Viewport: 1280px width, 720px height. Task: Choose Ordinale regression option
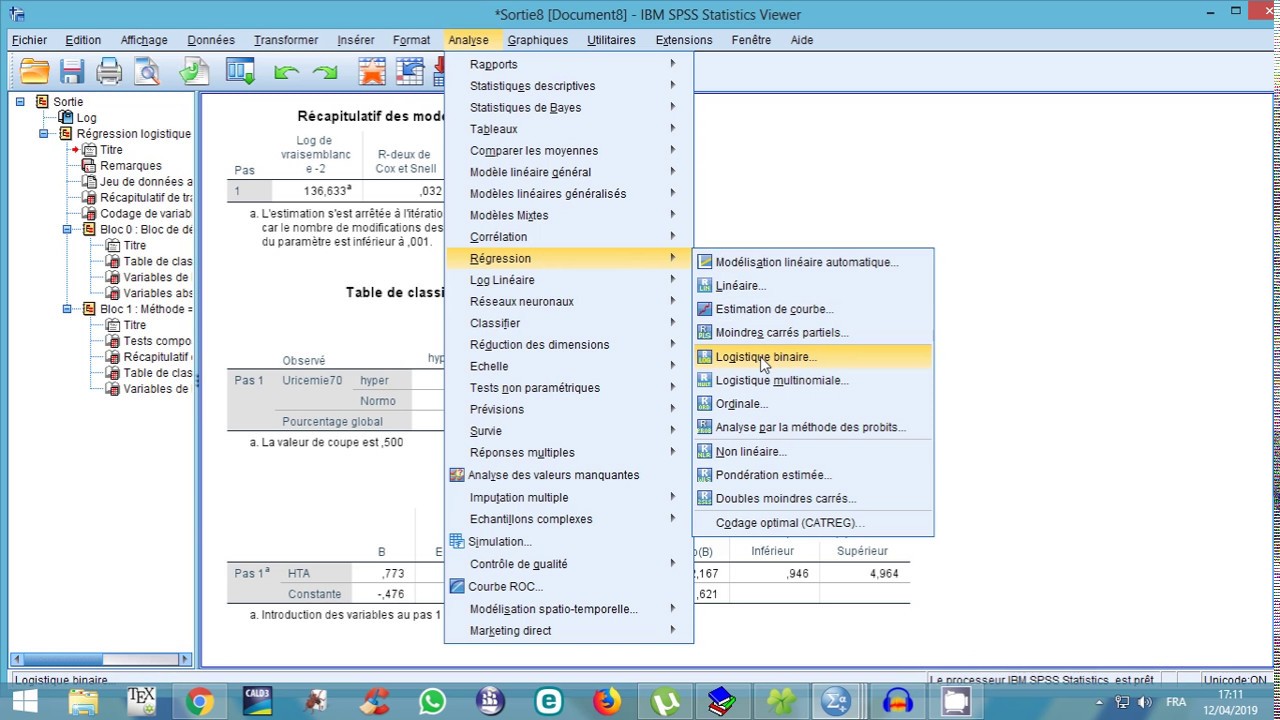813,404
